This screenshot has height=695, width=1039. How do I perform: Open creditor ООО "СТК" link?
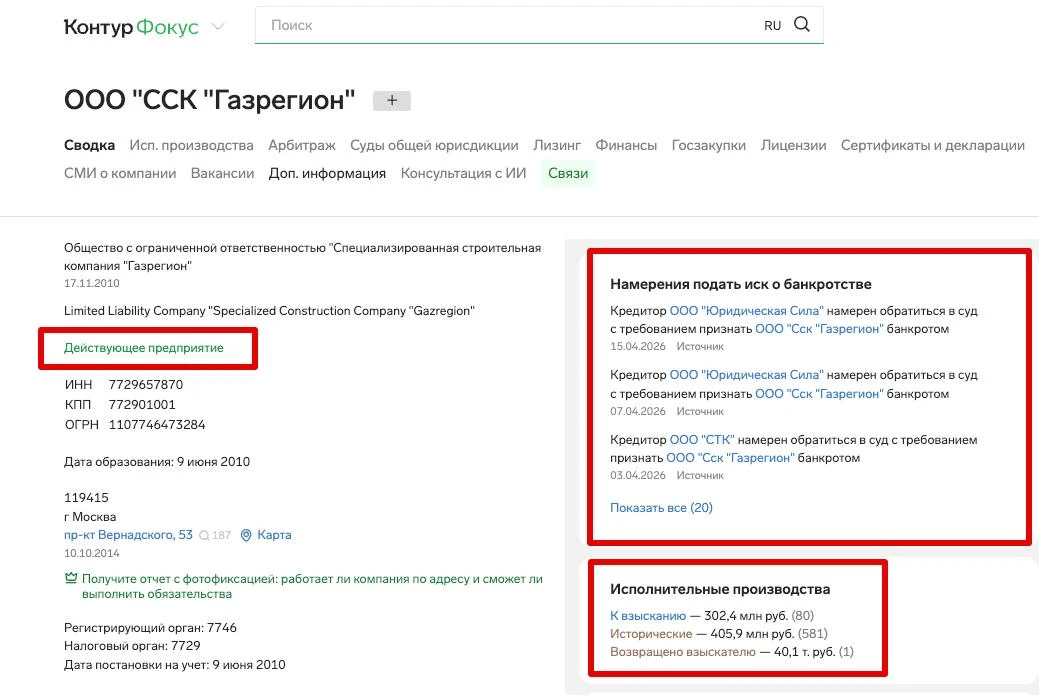[701, 440]
